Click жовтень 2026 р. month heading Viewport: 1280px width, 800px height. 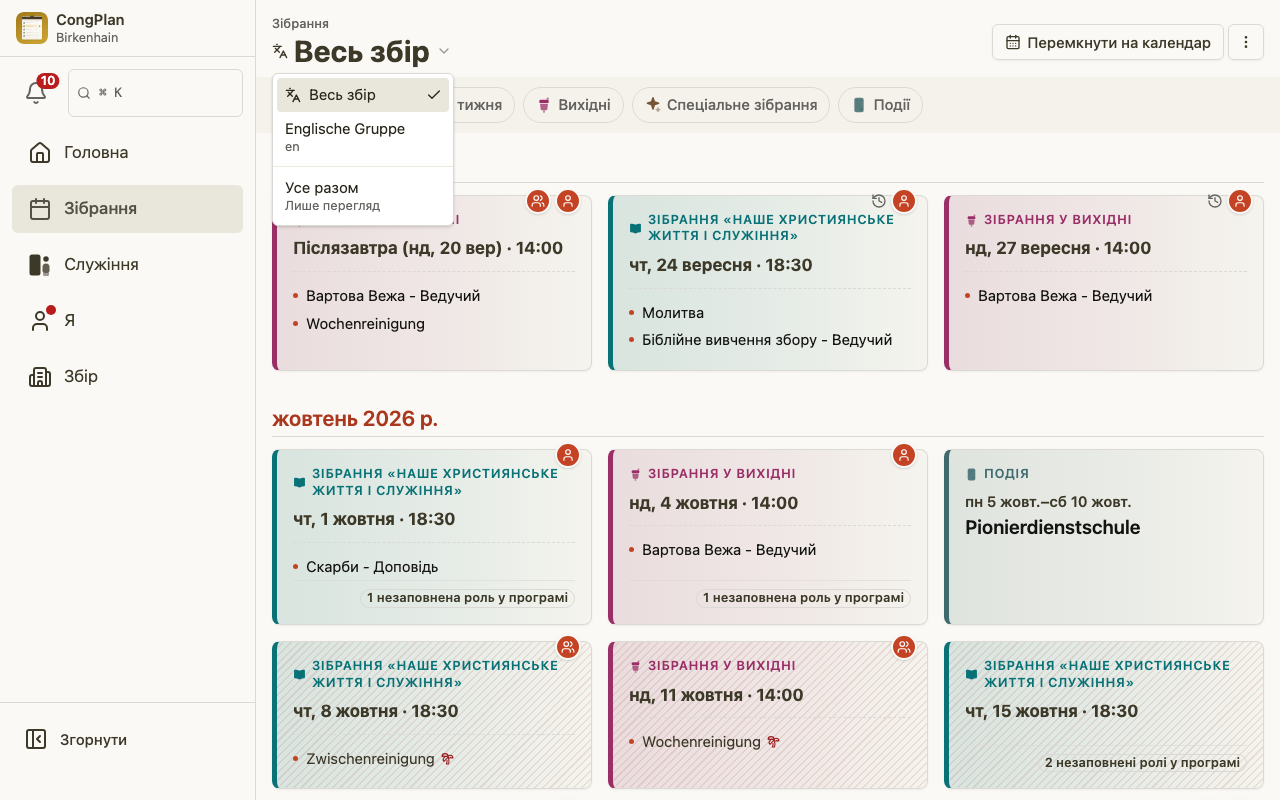click(x=355, y=419)
